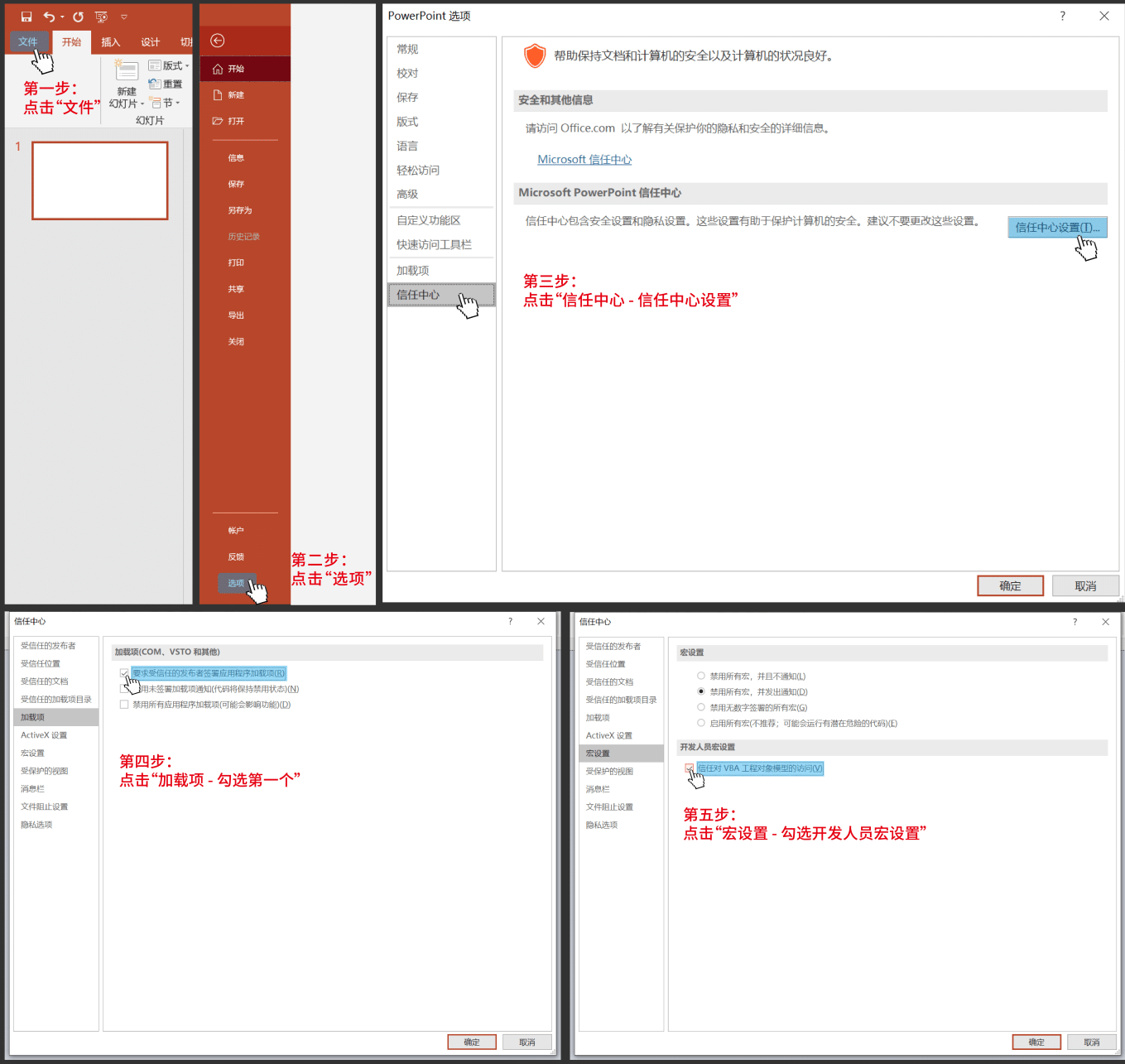Check 未签署加载项通知 checkbox
This screenshot has height=1064, width=1125.
(x=124, y=689)
